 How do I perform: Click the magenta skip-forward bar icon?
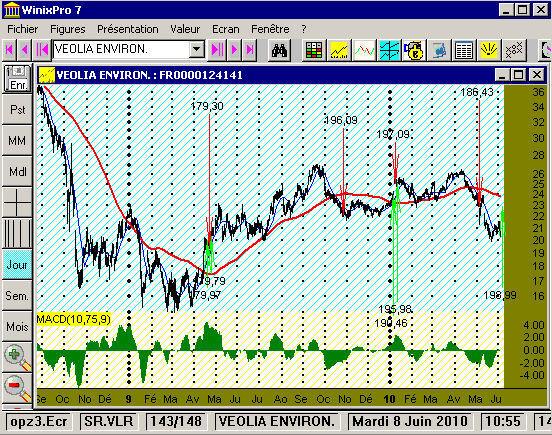click(x=217, y=50)
